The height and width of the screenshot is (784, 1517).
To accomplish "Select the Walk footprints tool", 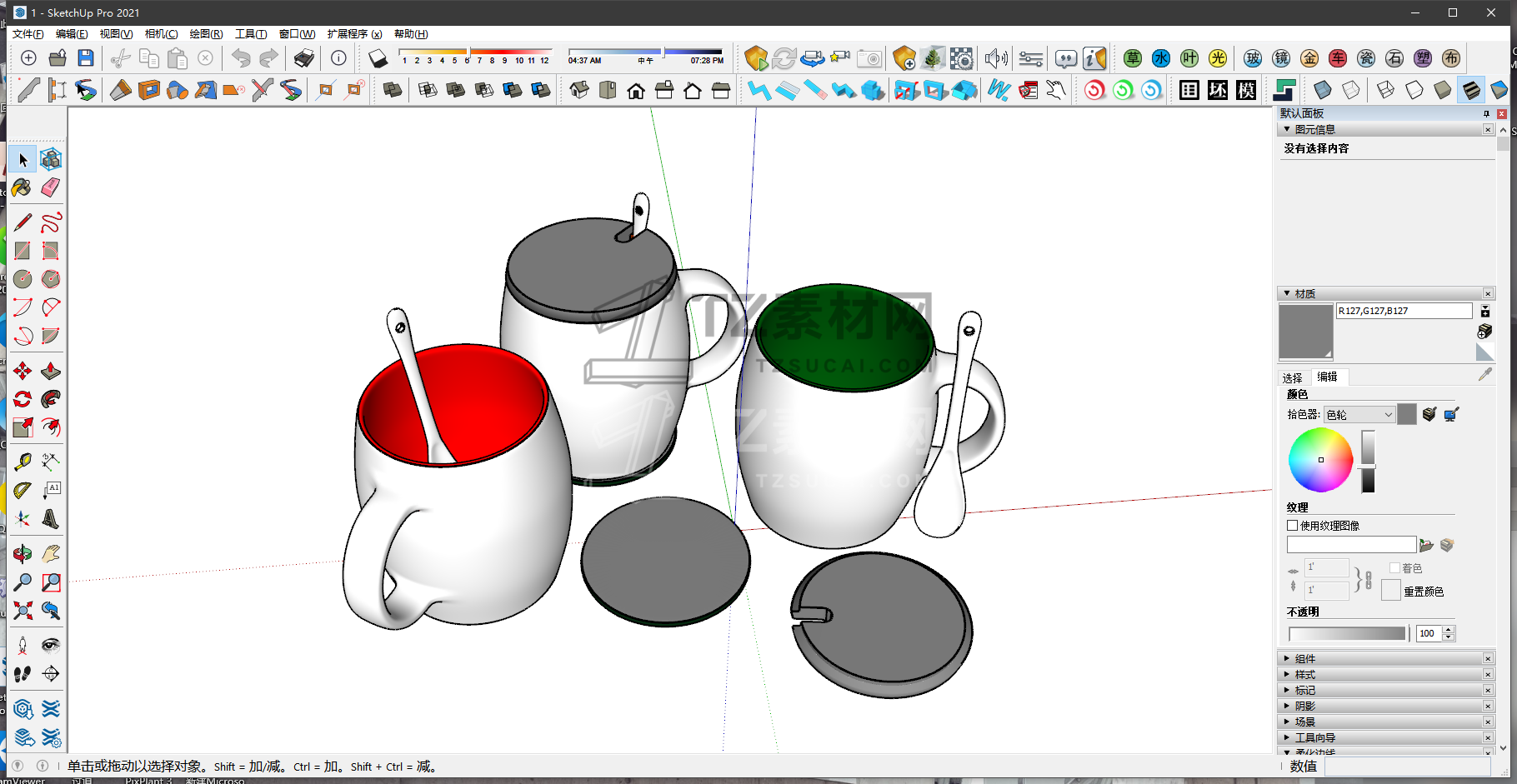I will coord(23,674).
